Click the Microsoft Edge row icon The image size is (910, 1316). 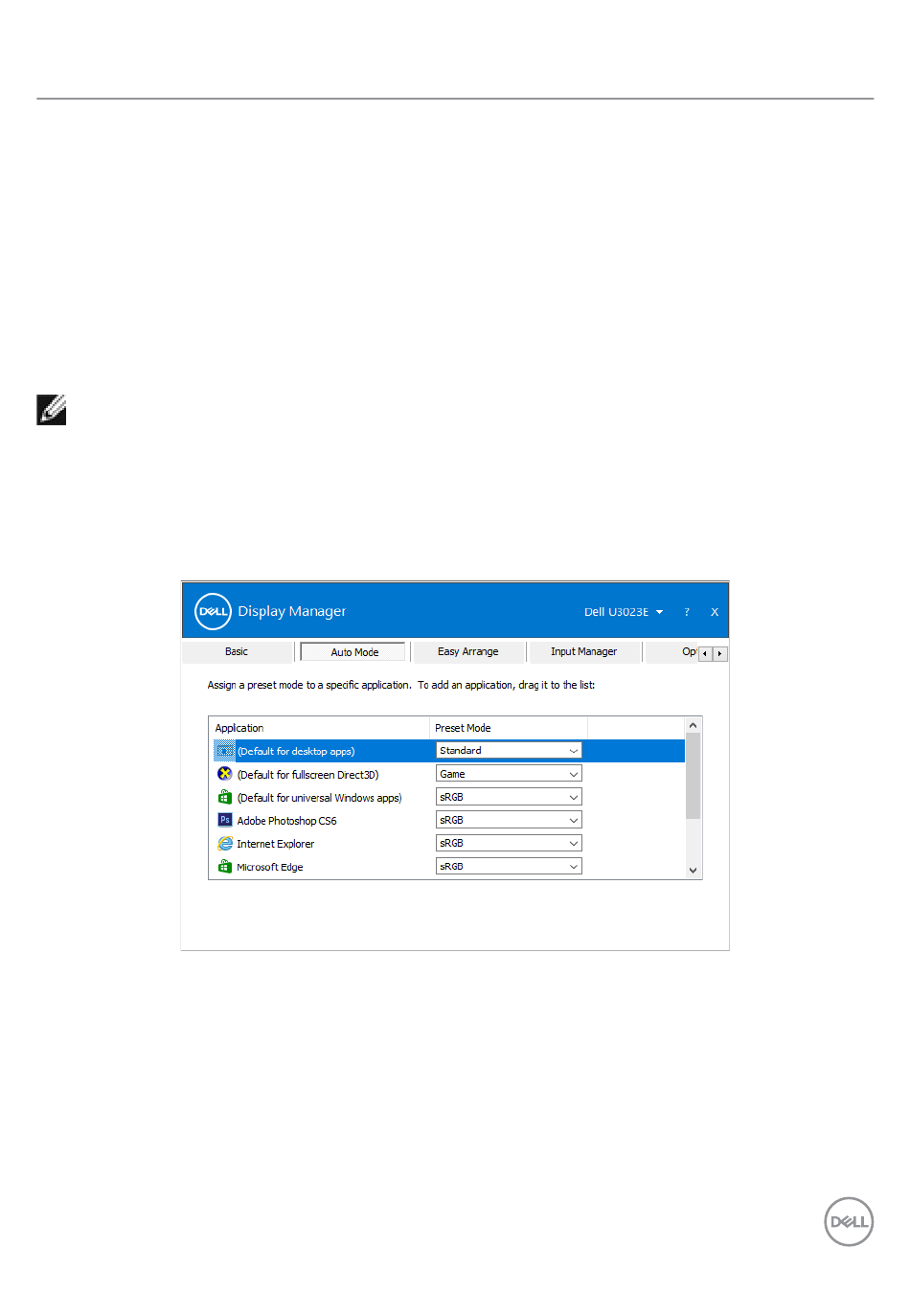click(x=225, y=867)
